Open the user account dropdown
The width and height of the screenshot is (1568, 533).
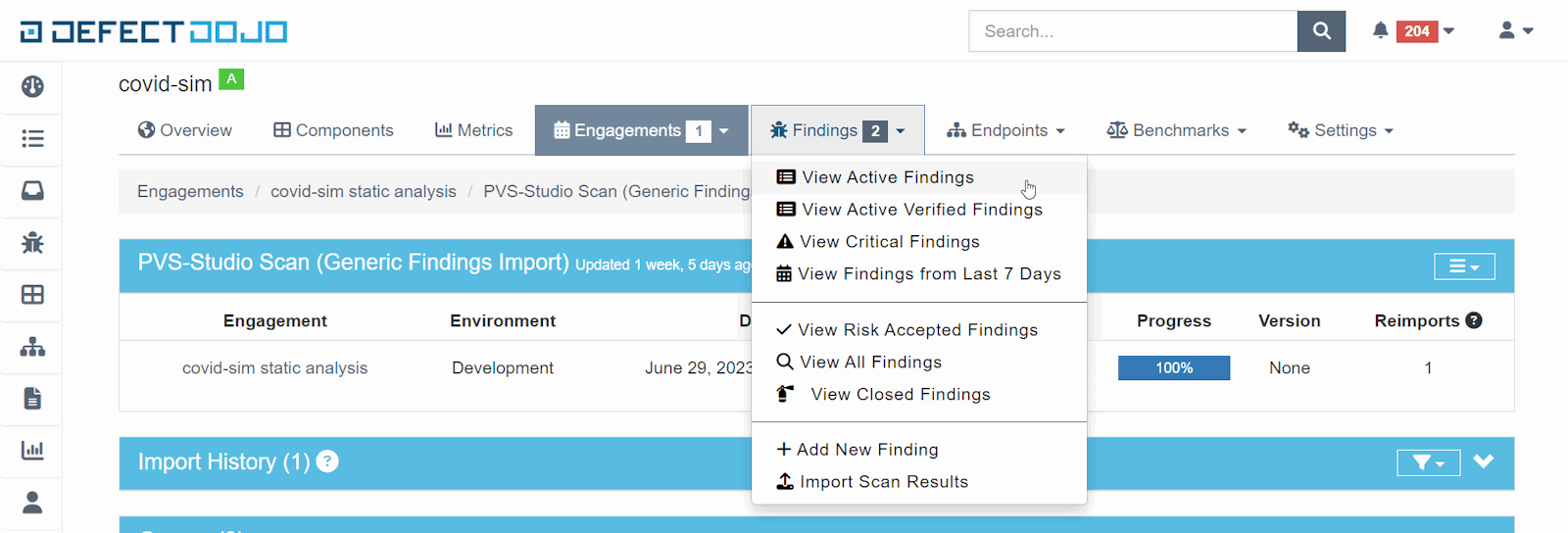click(1515, 31)
